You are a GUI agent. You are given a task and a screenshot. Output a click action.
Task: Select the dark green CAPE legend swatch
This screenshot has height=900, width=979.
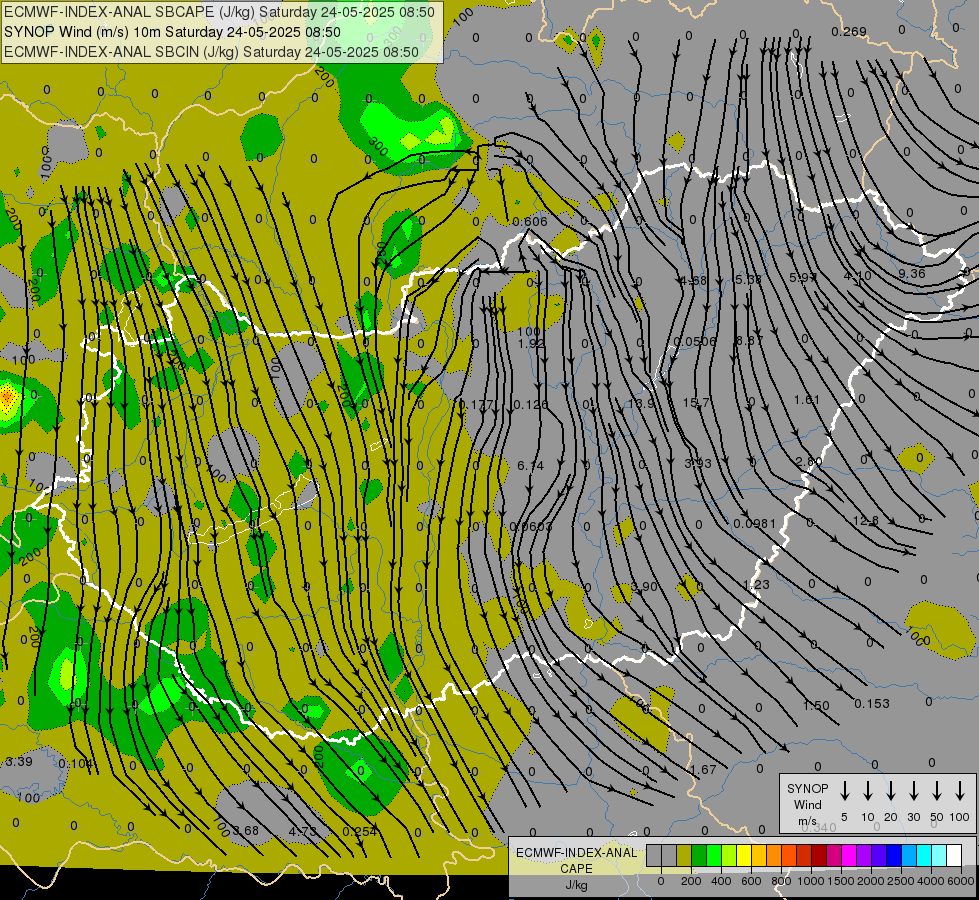pos(699,856)
